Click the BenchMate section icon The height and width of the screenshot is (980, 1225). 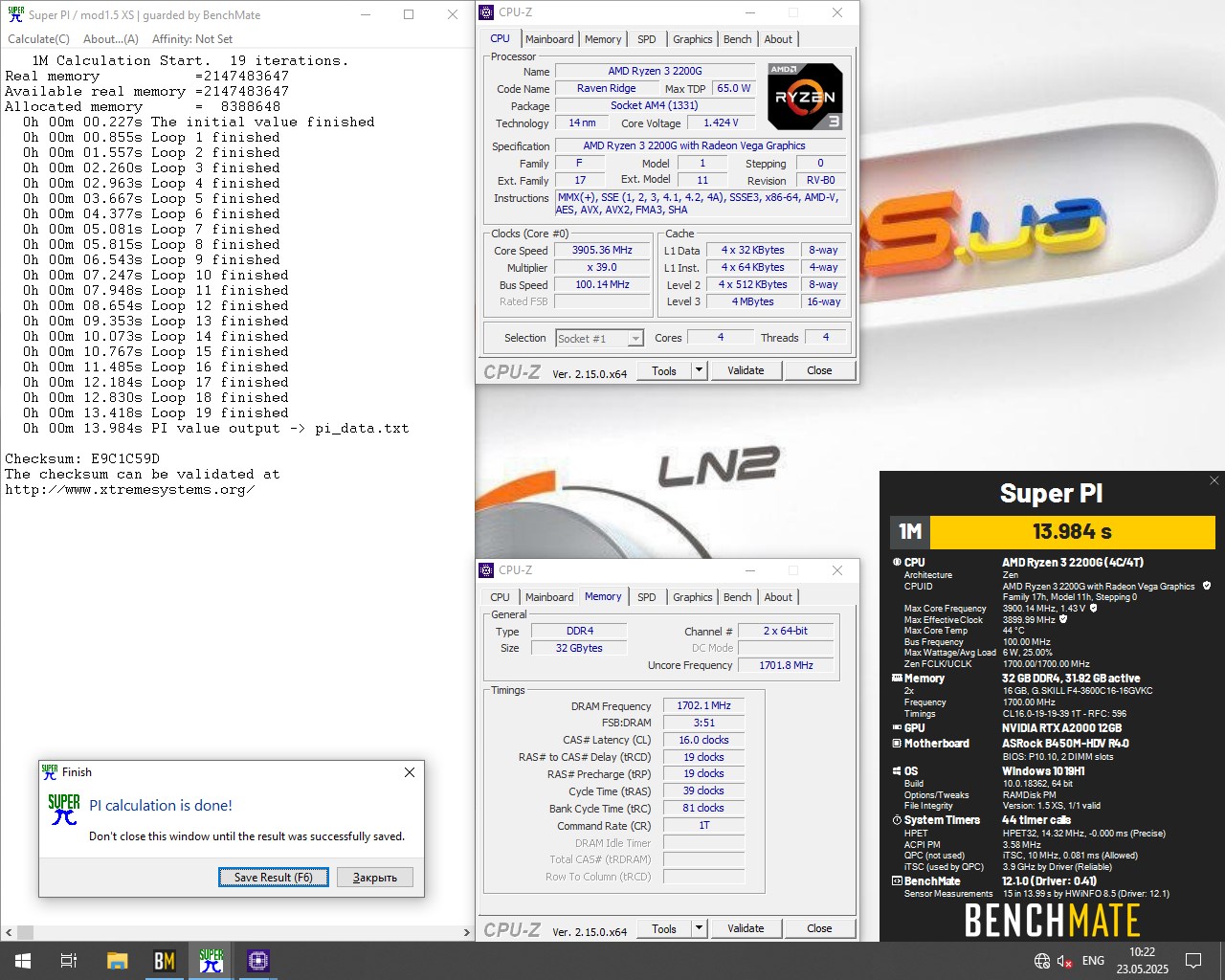coord(897,881)
